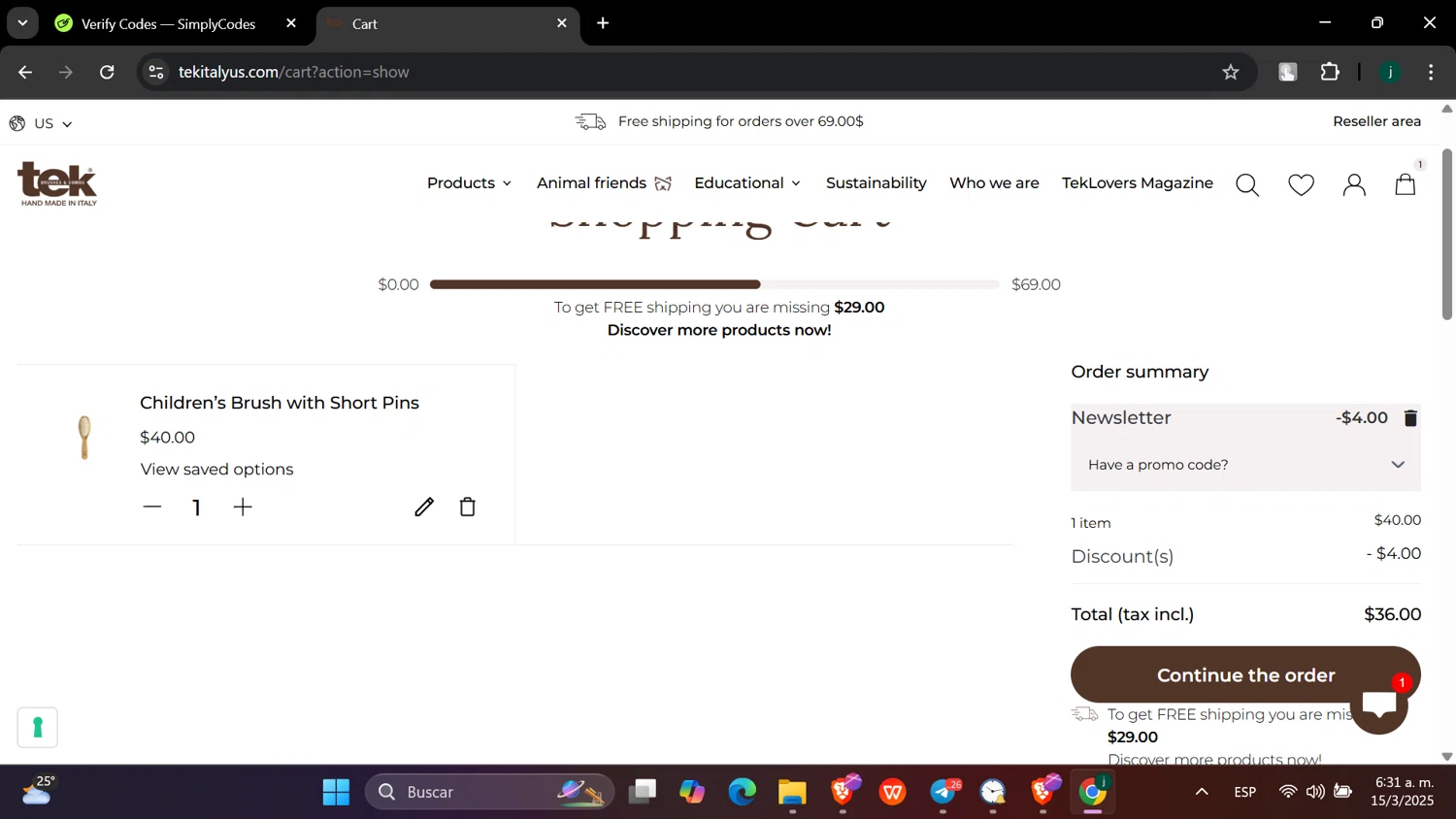Screen dimensions: 1456x819
Task: Open the account profile icon
Action: (x=1354, y=184)
